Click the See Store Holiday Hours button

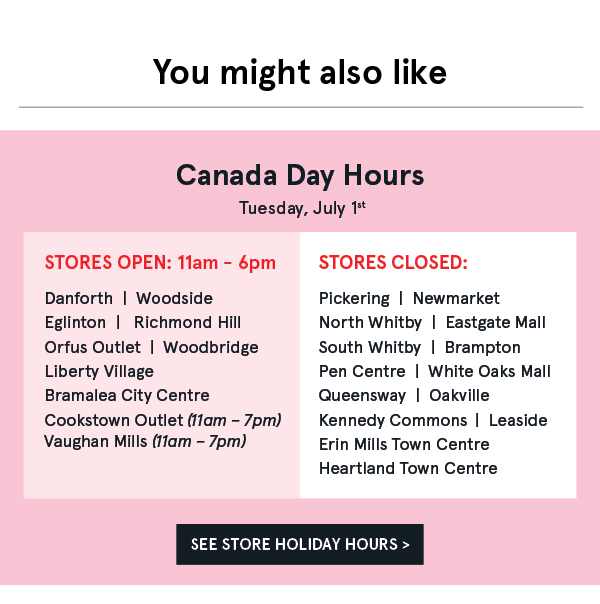click(x=300, y=544)
